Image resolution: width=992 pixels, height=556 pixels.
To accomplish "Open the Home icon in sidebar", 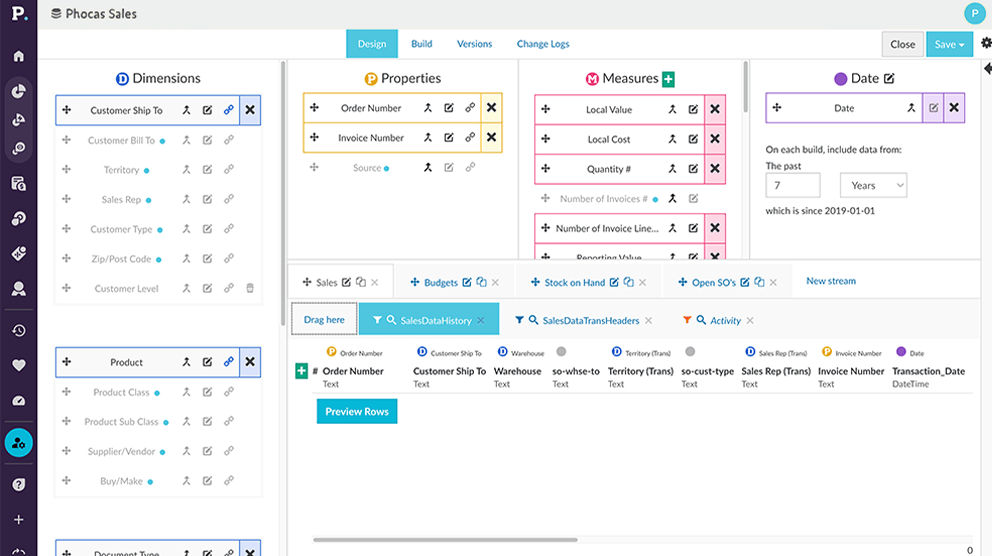I will pyautogui.click(x=18, y=56).
